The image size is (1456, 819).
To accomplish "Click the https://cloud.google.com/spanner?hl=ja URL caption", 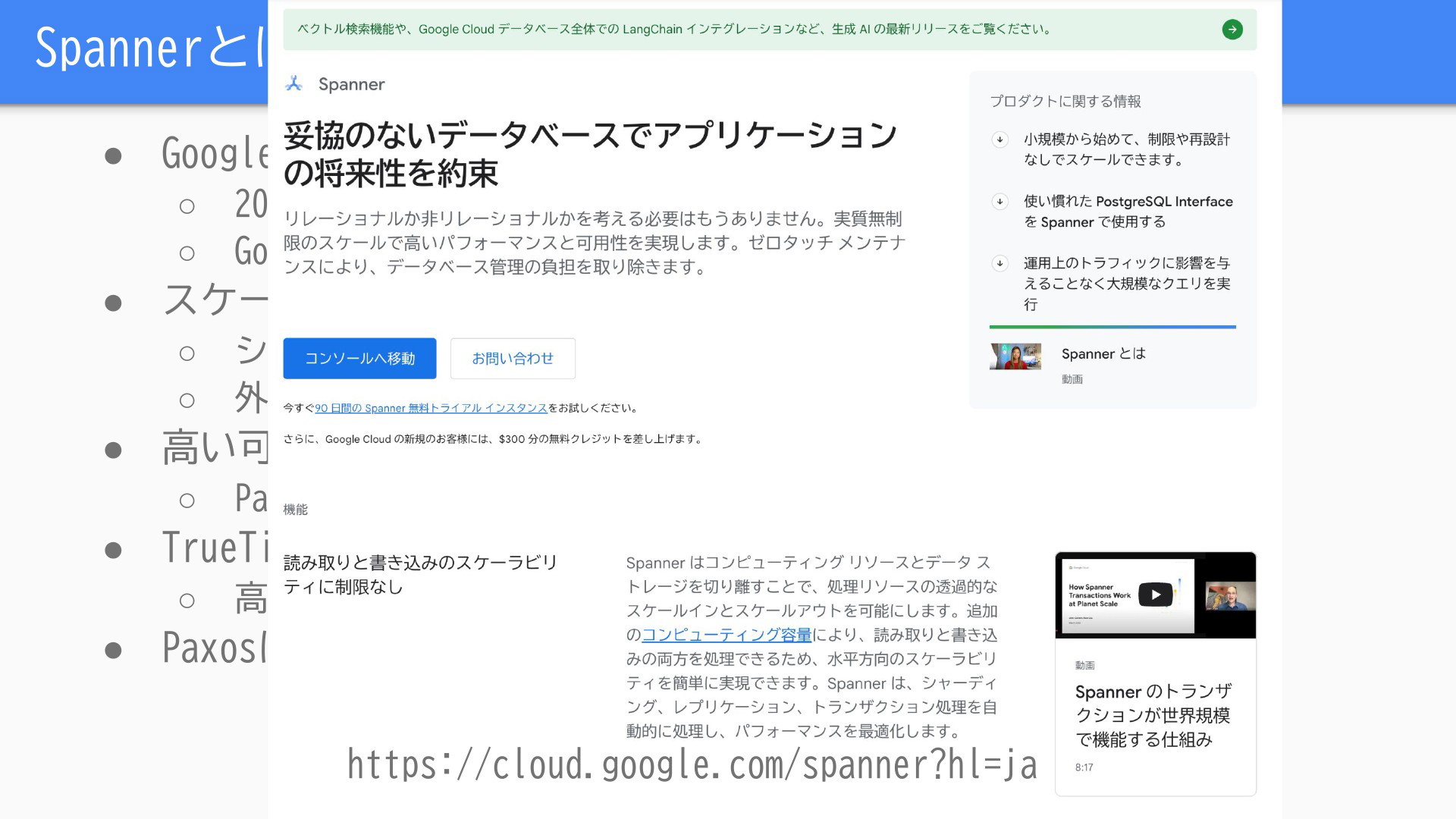I will [x=692, y=764].
